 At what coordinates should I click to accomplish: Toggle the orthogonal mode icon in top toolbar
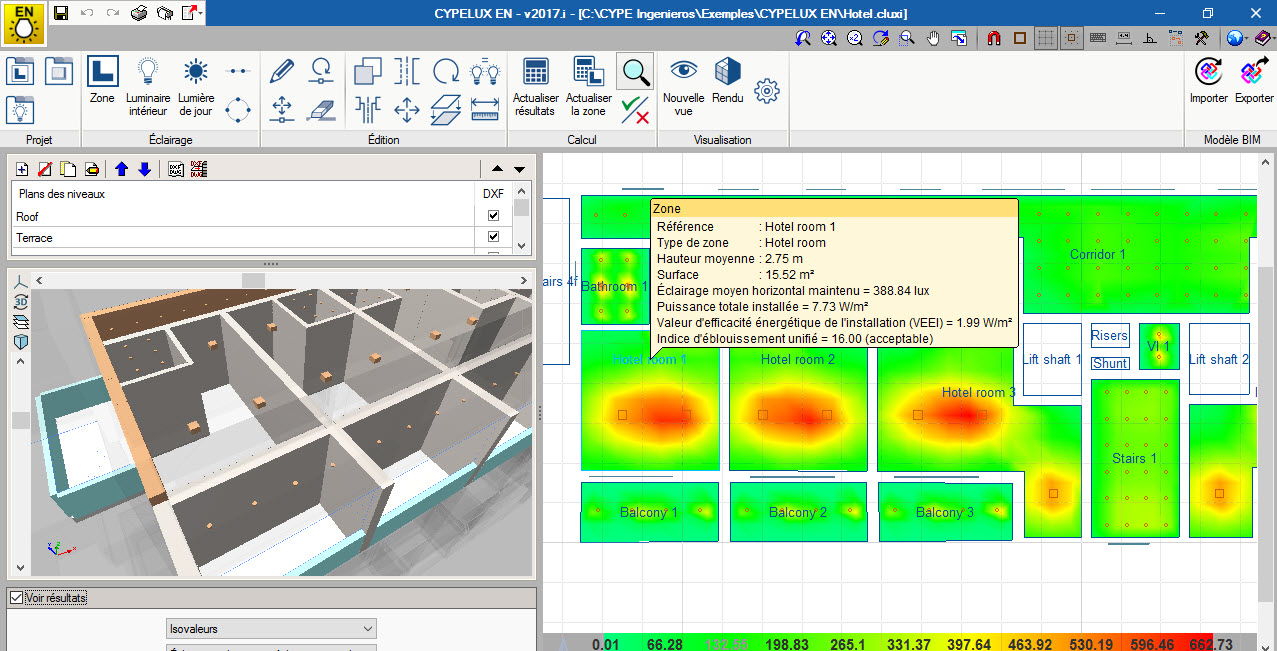pyautogui.click(x=1150, y=38)
